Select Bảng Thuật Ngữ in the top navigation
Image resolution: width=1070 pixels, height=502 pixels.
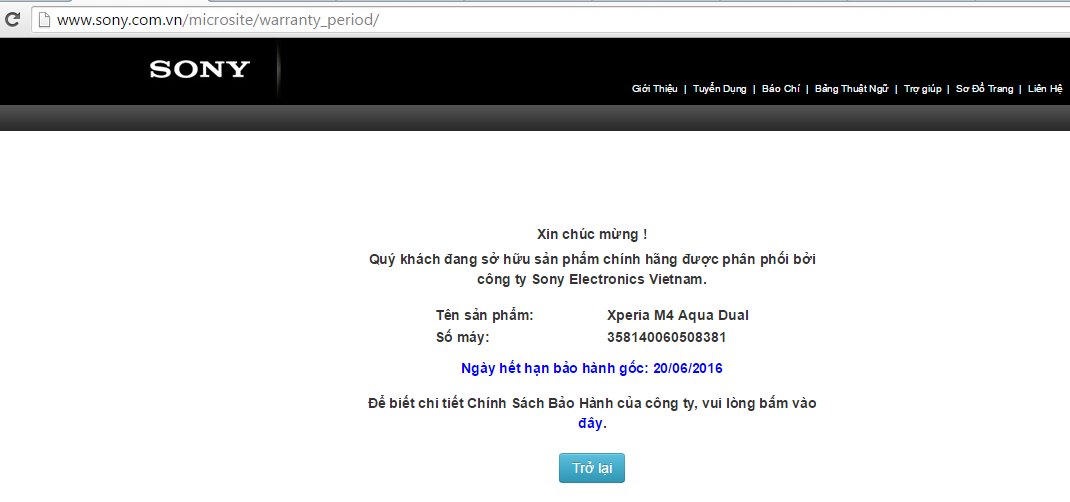pyautogui.click(x=851, y=89)
